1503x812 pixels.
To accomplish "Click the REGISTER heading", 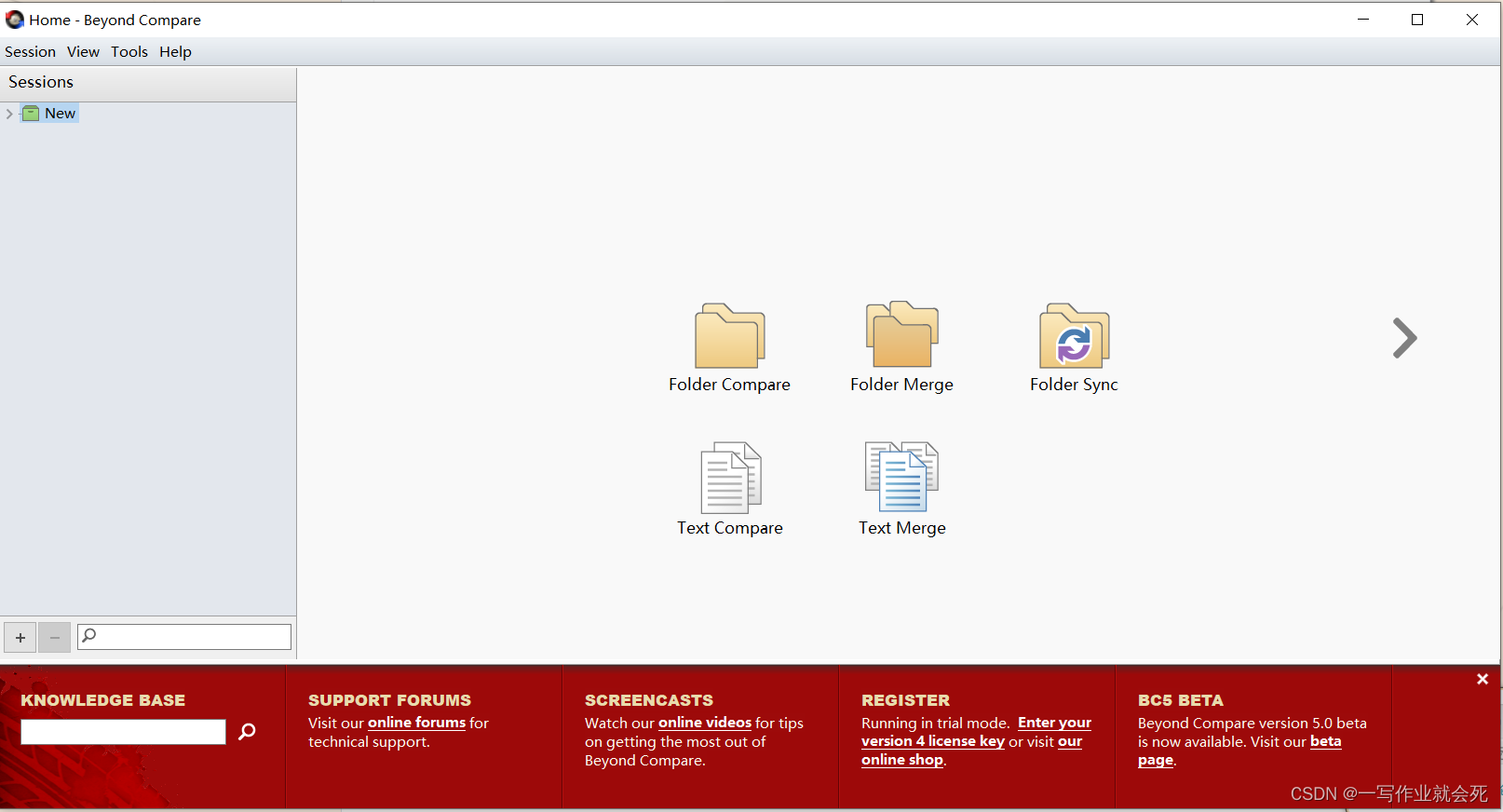I will coord(905,700).
